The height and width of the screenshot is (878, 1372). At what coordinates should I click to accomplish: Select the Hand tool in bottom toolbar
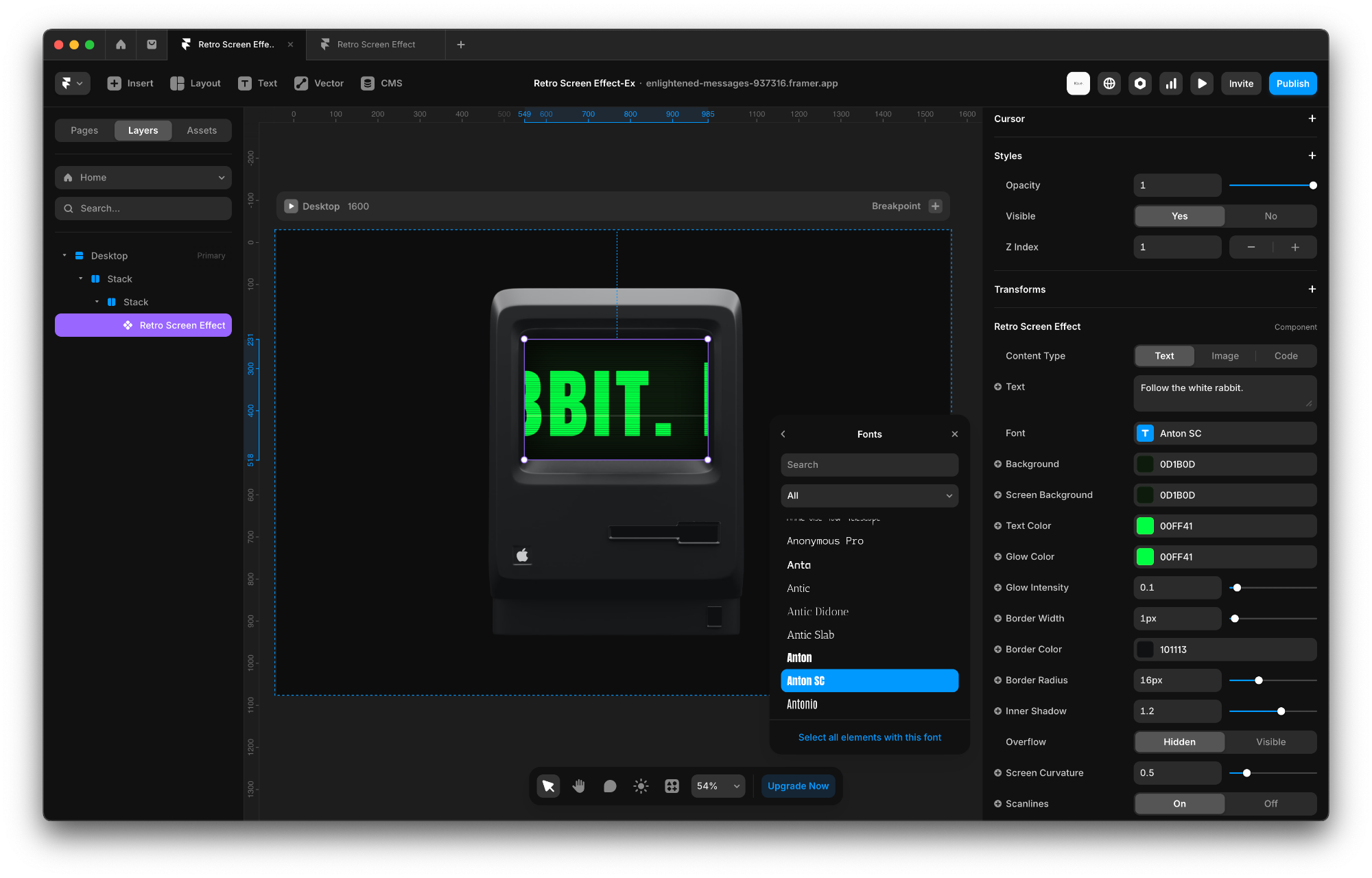[x=579, y=786]
